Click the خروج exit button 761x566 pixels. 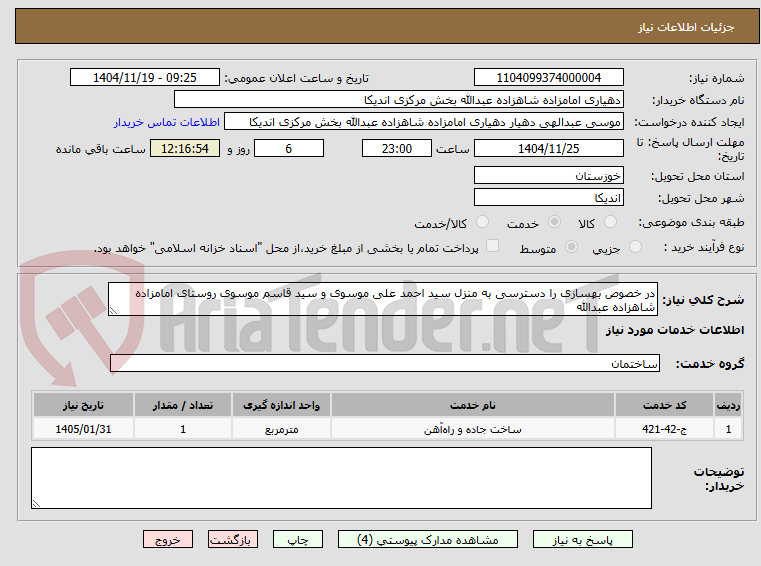pos(167,539)
